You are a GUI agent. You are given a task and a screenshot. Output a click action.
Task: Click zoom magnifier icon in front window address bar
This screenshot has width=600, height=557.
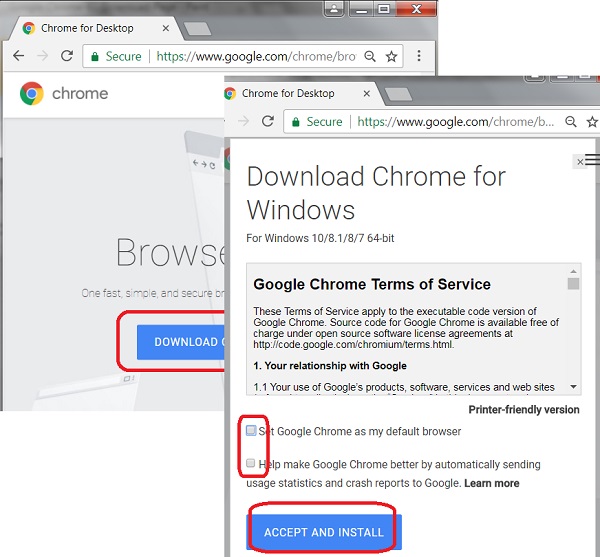coord(571,122)
